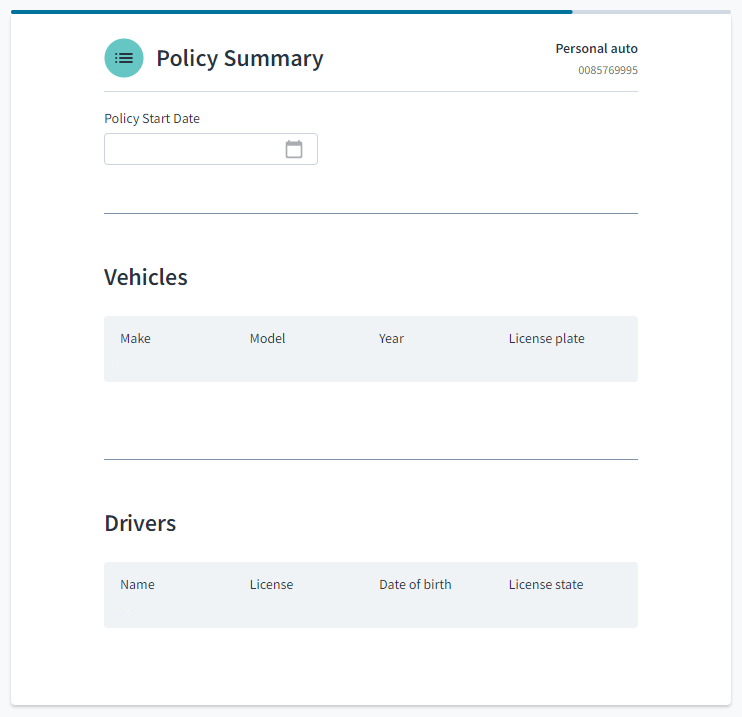Screen dimensions: 742x717
Task: Click the wizard progress bar
Action: (x=371, y=12)
